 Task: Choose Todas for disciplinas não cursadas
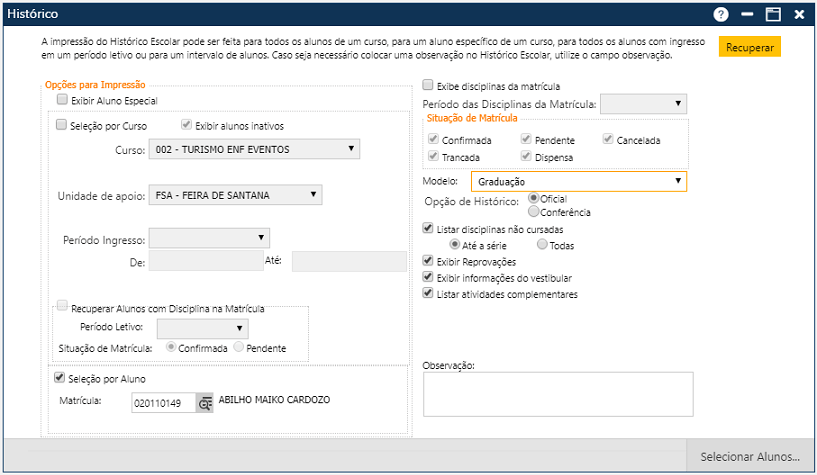pos(543,244)
